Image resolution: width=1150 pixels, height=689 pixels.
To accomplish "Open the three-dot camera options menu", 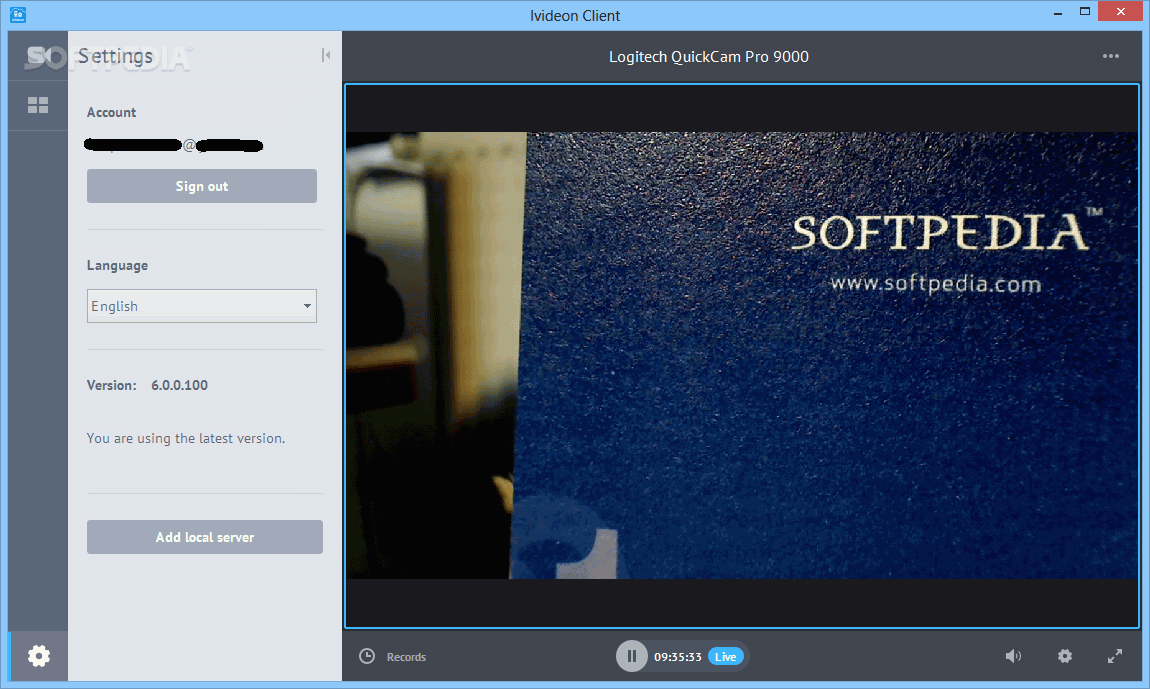I will coord(1110,56).
